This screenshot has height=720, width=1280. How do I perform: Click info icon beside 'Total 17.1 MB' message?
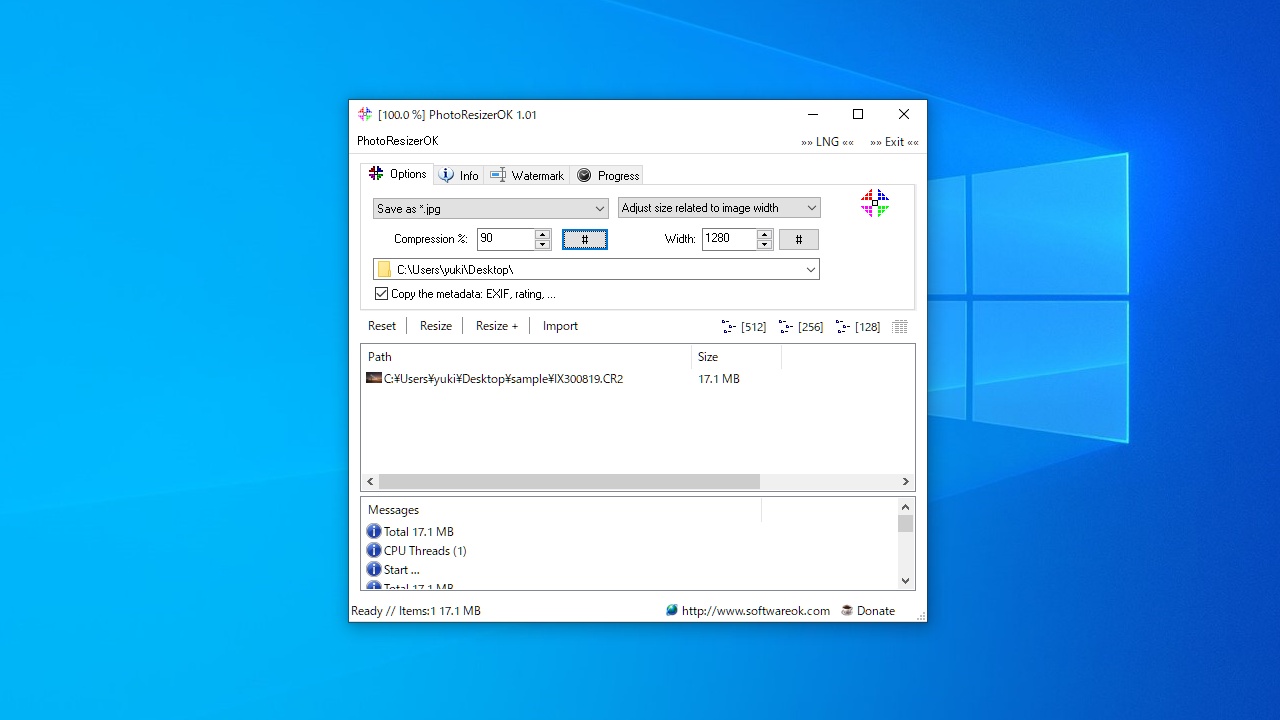[x=374, y=531]
